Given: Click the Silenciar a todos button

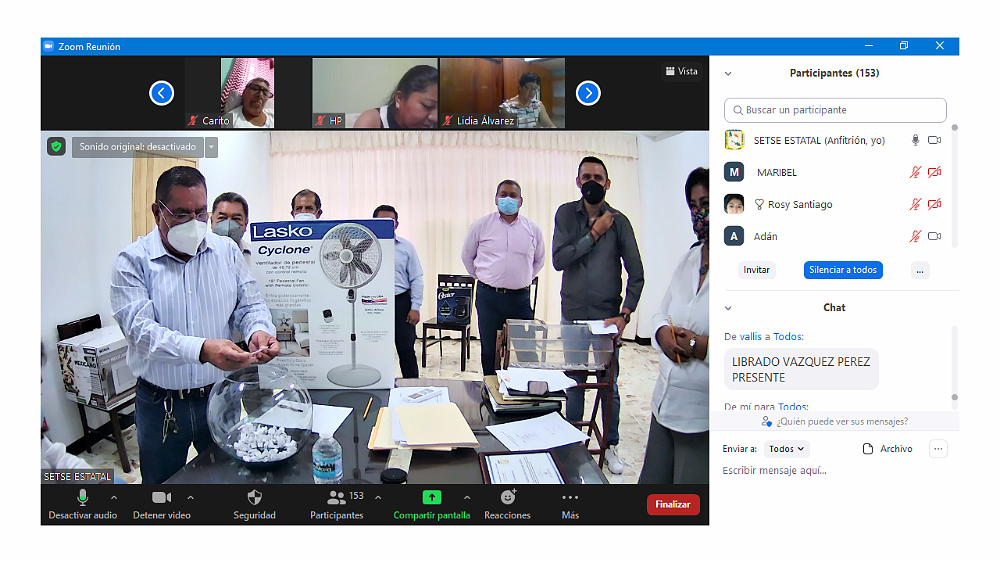Looking at the screenshot, I should point(843,270).
